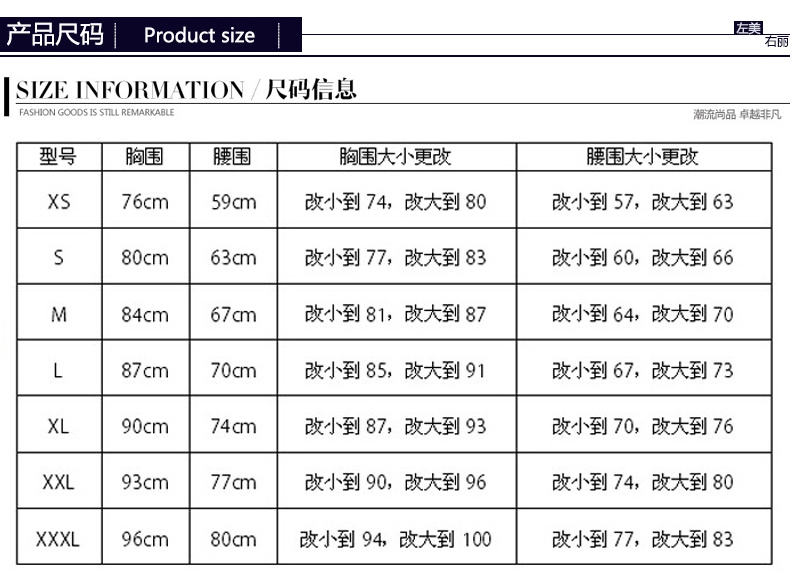Screen dimensions: 790x577
Task: Click the FASHION GOODS IS STILL REMARKABLE subtitle
Action: (x=96, y=112)
